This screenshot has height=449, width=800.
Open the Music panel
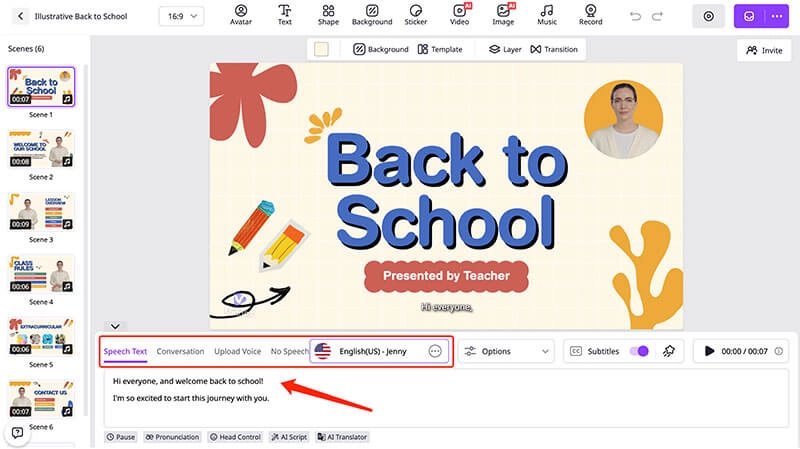pyautogui.click(x=547, y=15)
